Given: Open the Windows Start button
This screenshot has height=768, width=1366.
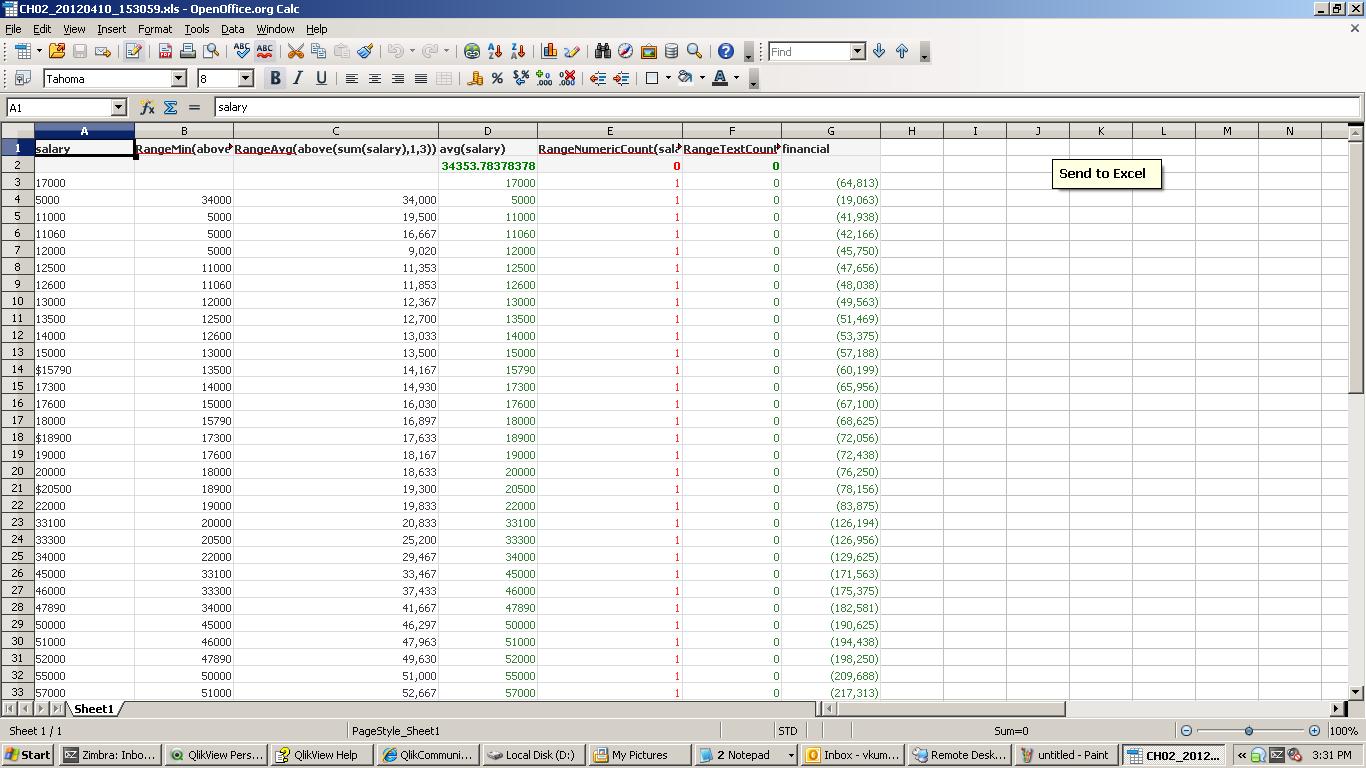Looking at the screenshot, I should [28, 755].
